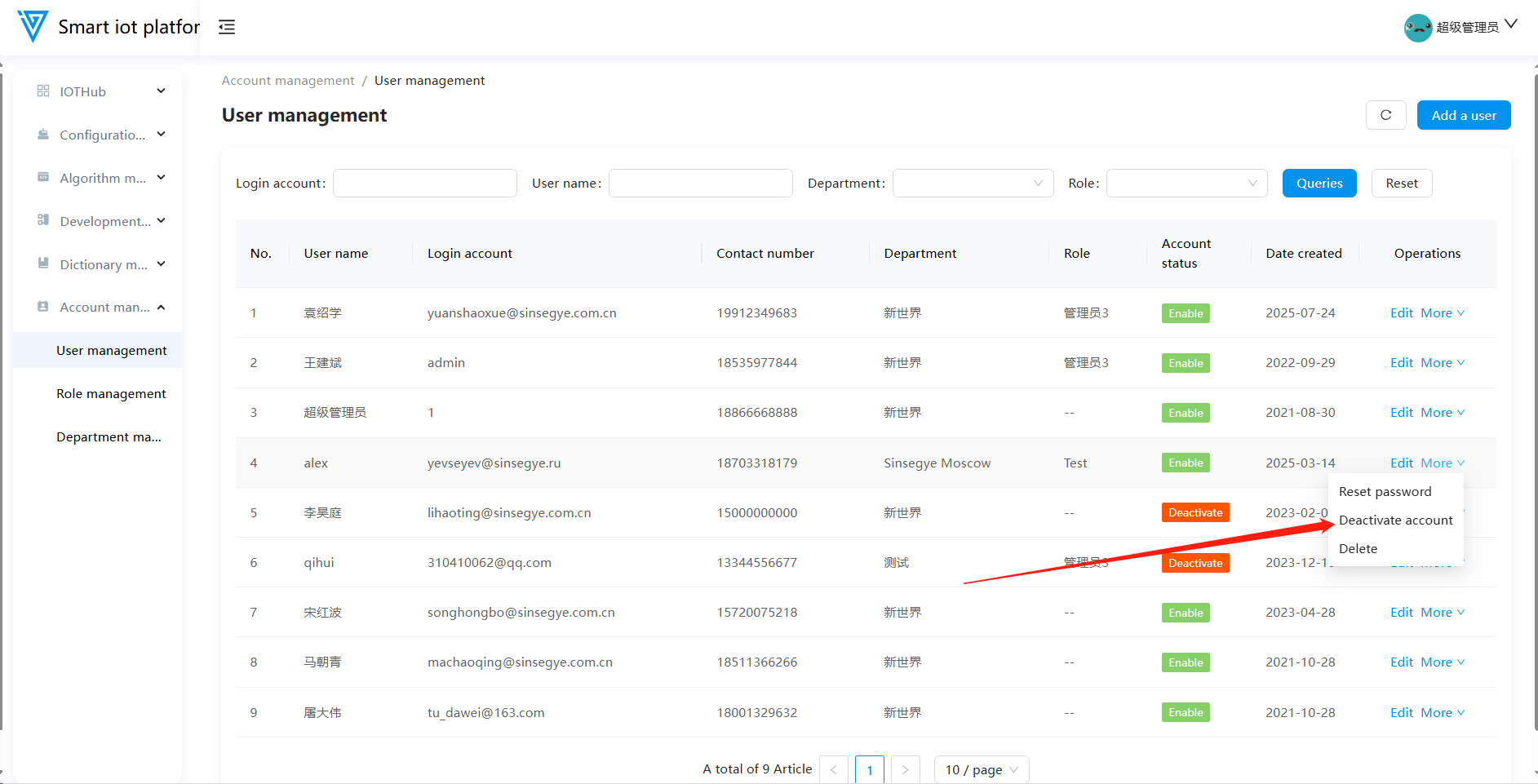Go to previous page arrow in pagination

point(833,769)
